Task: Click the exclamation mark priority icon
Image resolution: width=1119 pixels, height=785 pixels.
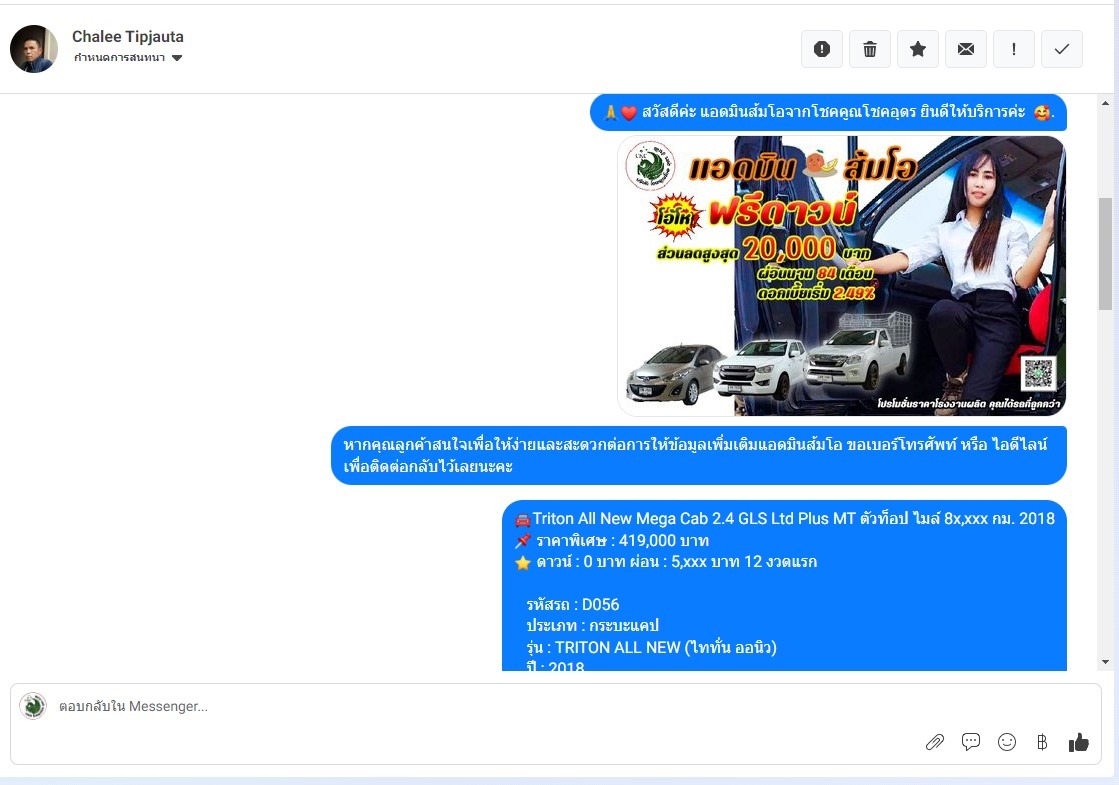Action: (x=1013, y=49)
